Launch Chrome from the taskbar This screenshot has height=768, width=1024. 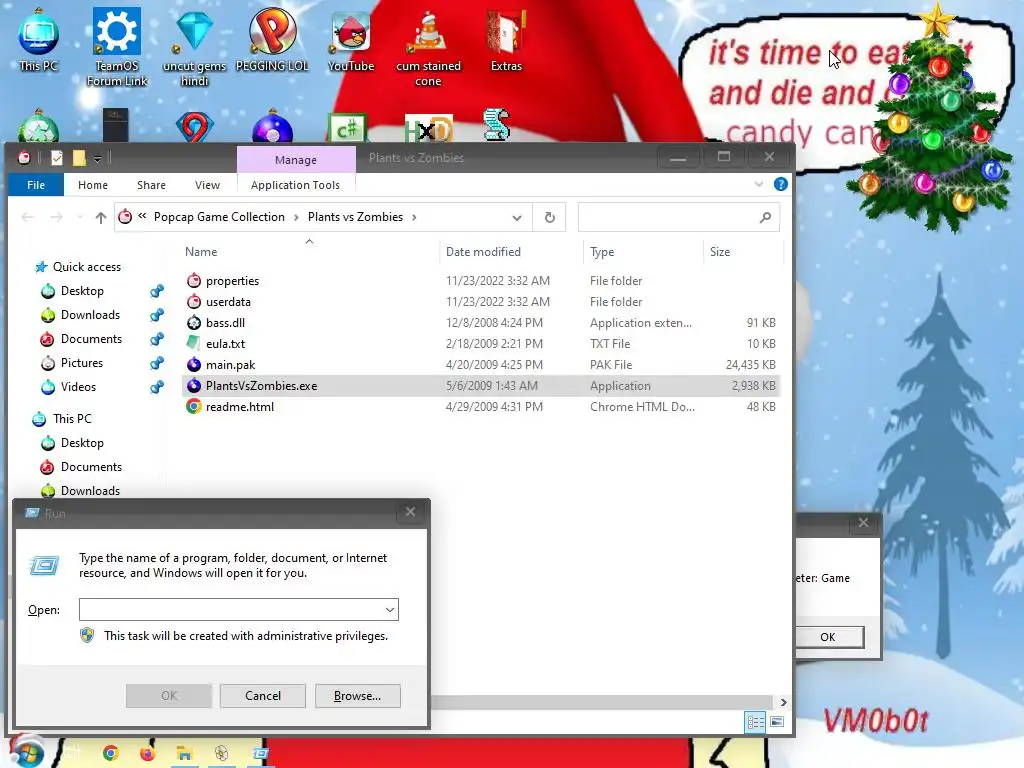pyautogui.click(x=111, y=753)
